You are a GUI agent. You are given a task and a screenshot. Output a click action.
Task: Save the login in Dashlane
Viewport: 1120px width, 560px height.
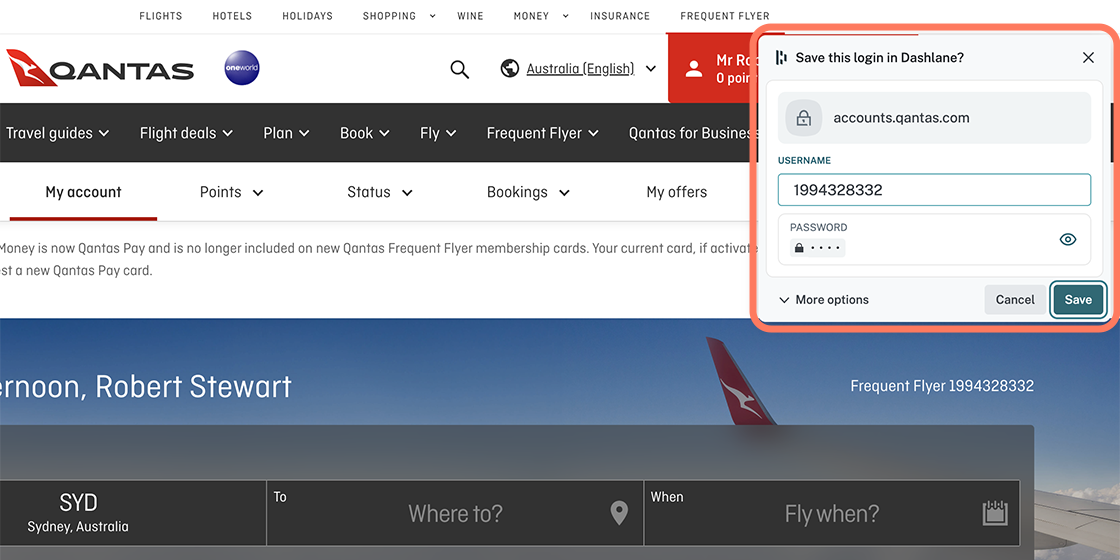coord(1078,300)
